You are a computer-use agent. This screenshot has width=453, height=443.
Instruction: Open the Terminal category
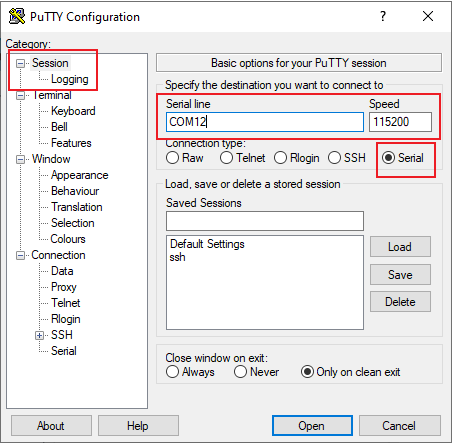52,95
